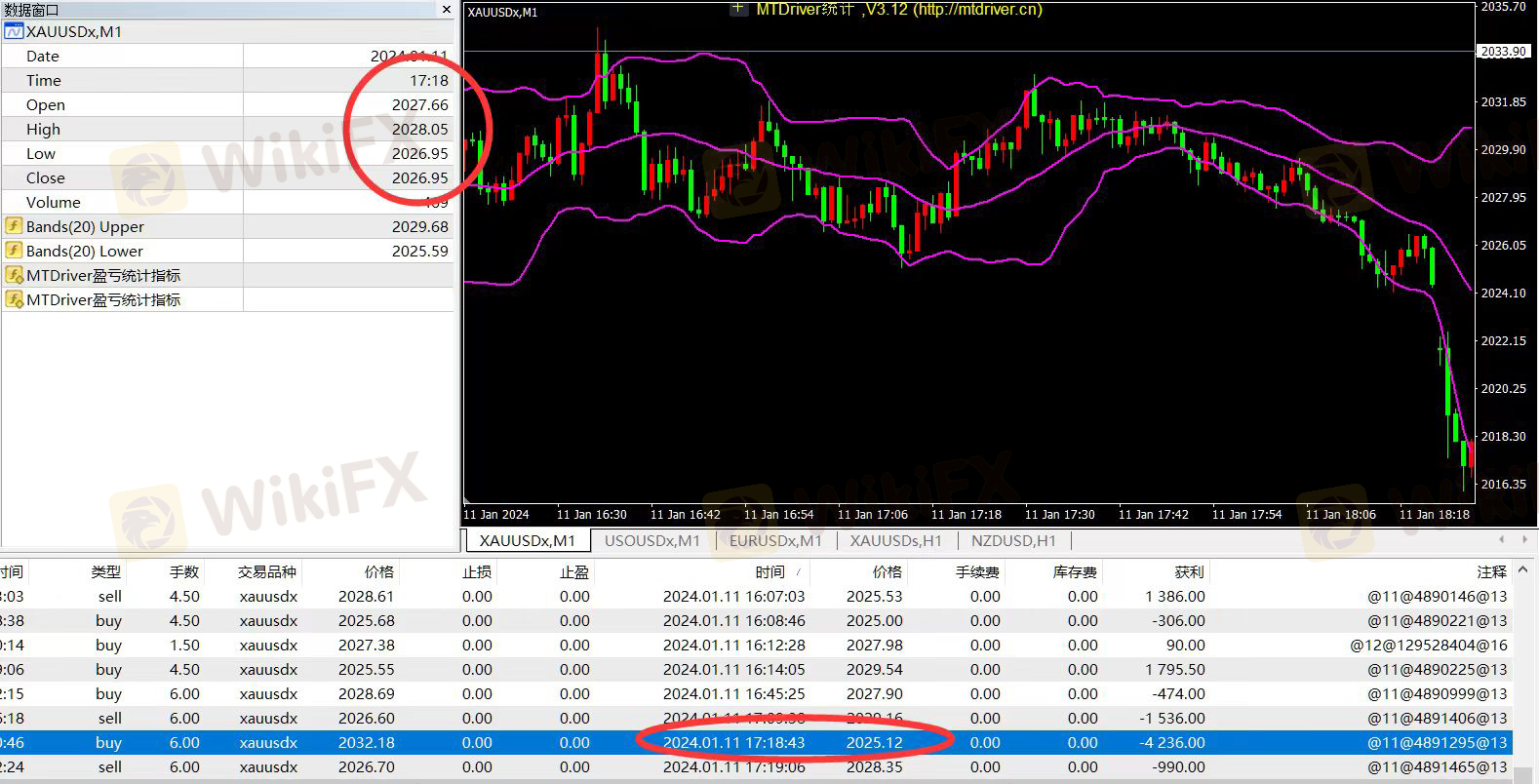Viewport: 1539px width, 784px height.
Task: Click the Bands(20) Lower value 2025.59
Action: click(x=420, y=251)
